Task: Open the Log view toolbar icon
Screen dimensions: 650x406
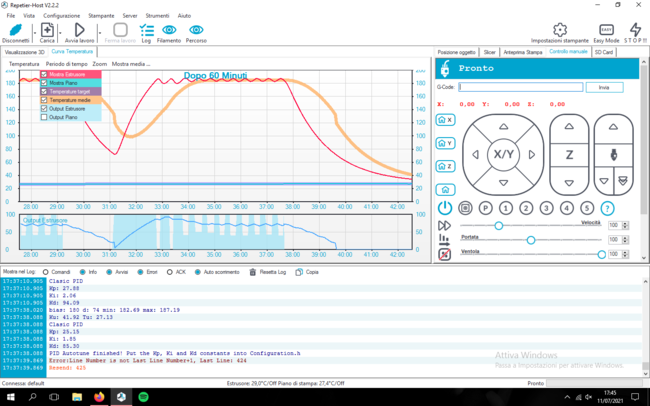Action: click(147, 31)
